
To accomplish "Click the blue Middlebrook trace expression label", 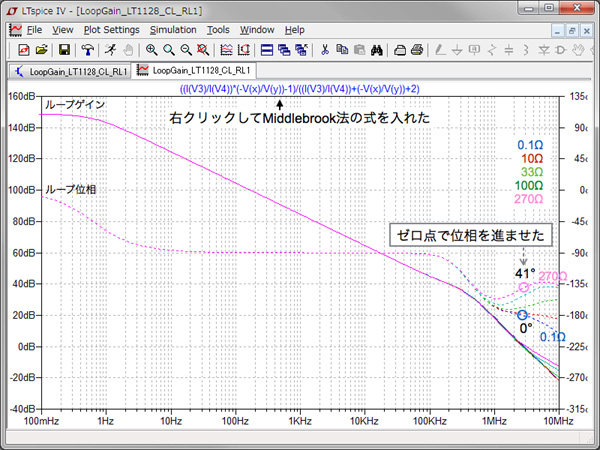I will (x=285, y=89).
